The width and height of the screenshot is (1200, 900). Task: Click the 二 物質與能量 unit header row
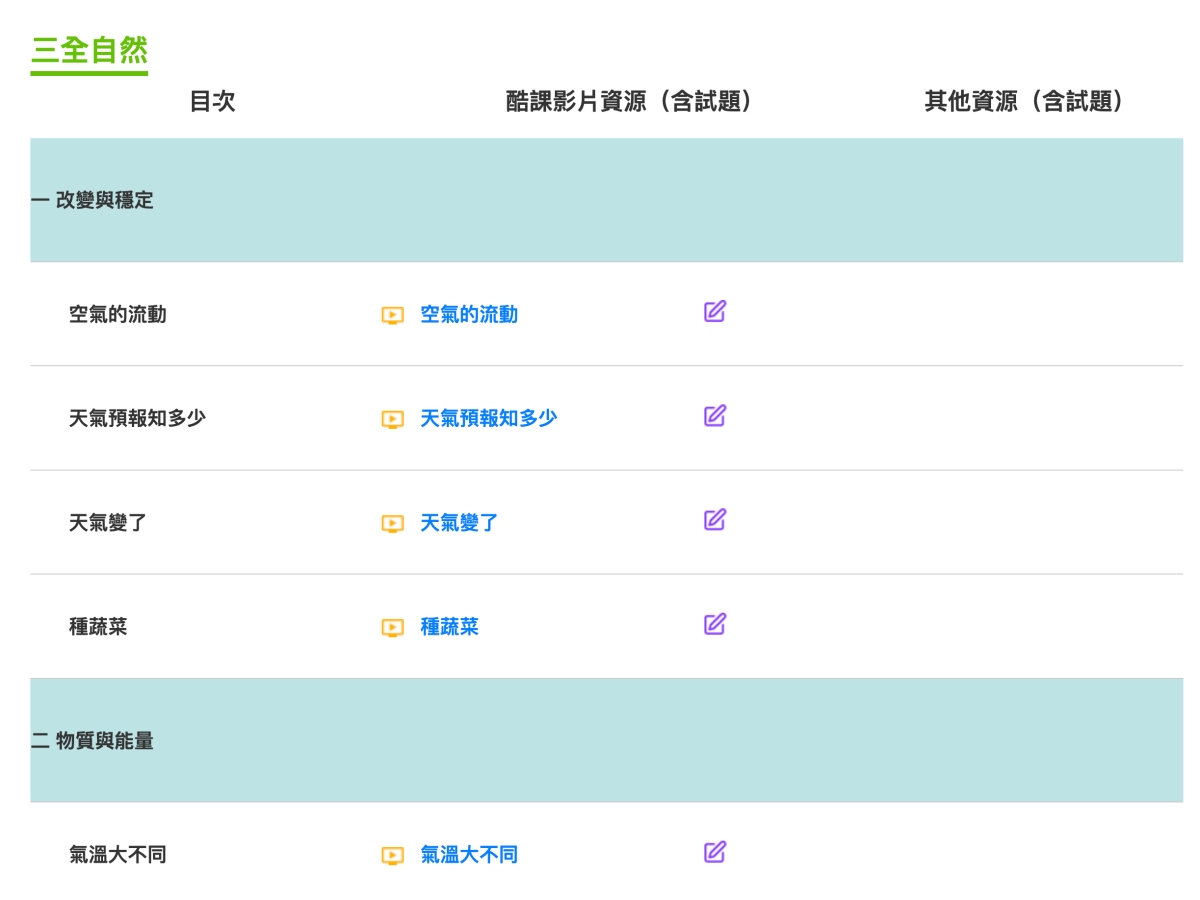pyautogui.click(x=92, y=741)
